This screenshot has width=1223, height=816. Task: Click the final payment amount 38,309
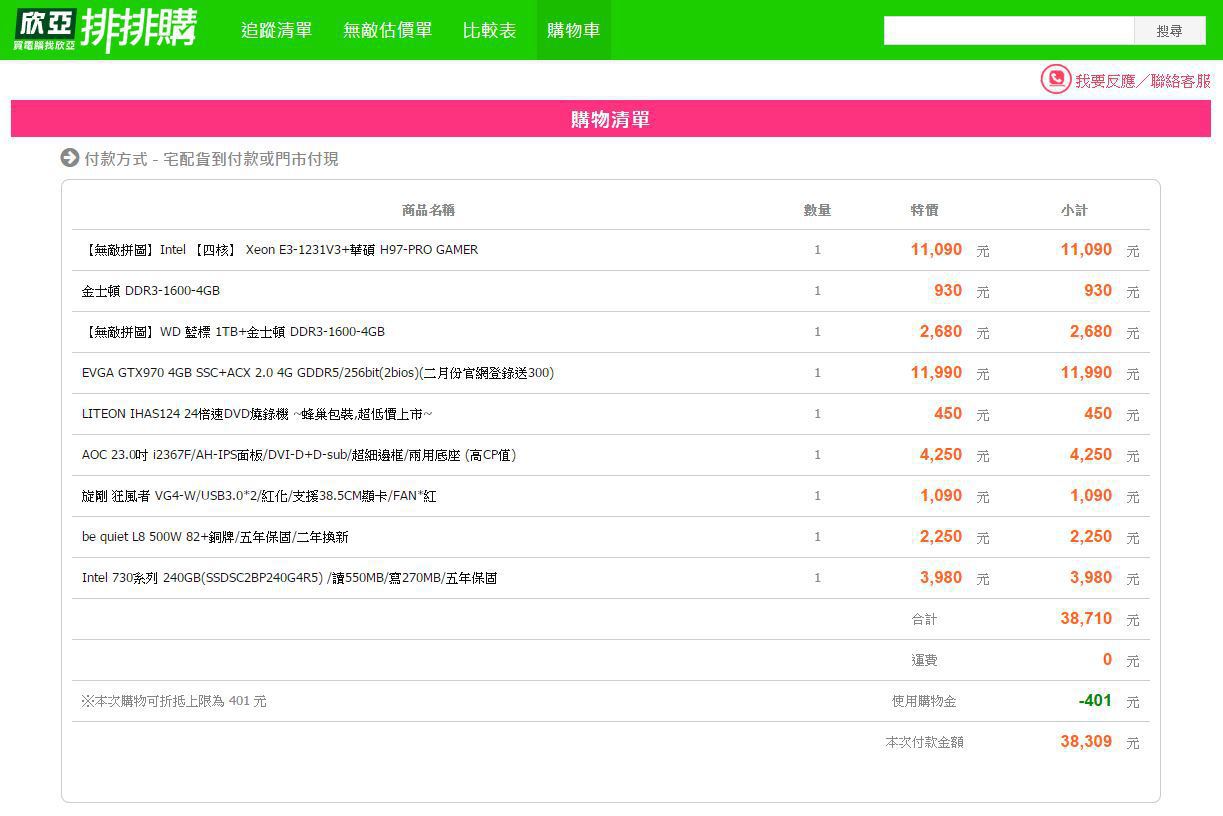point(1086,742)
